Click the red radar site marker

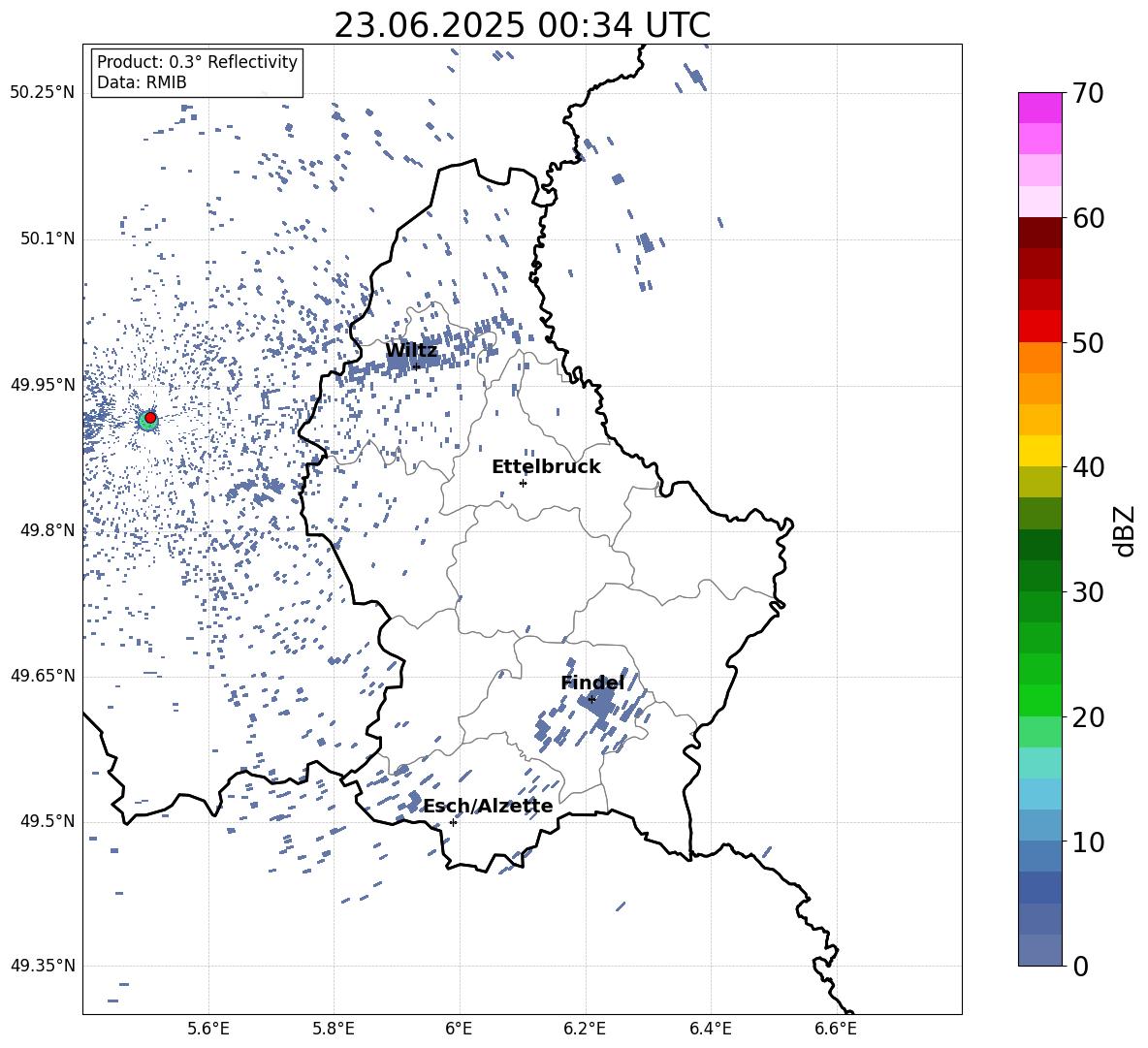click(150, 417)
